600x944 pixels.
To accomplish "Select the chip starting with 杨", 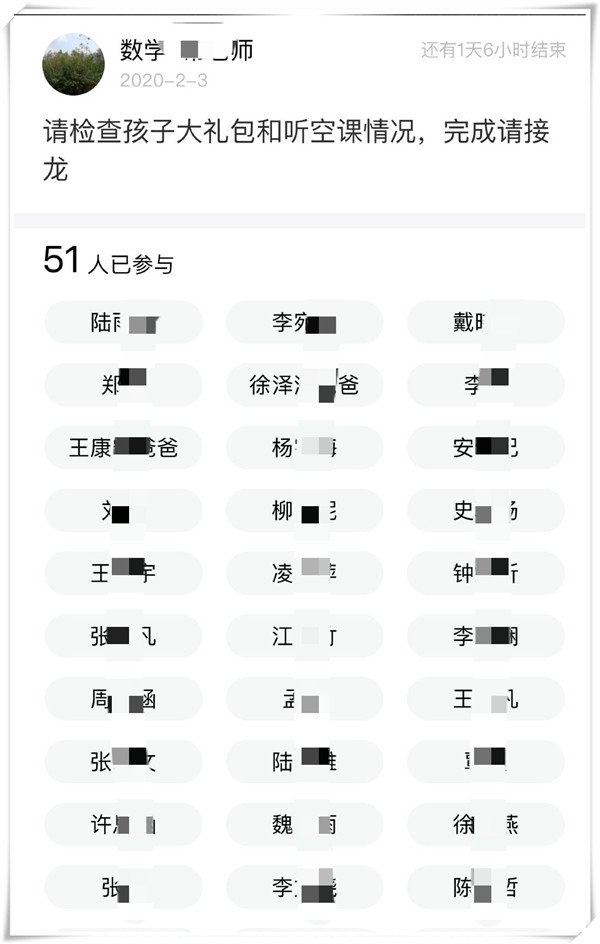I will (305, 447).
